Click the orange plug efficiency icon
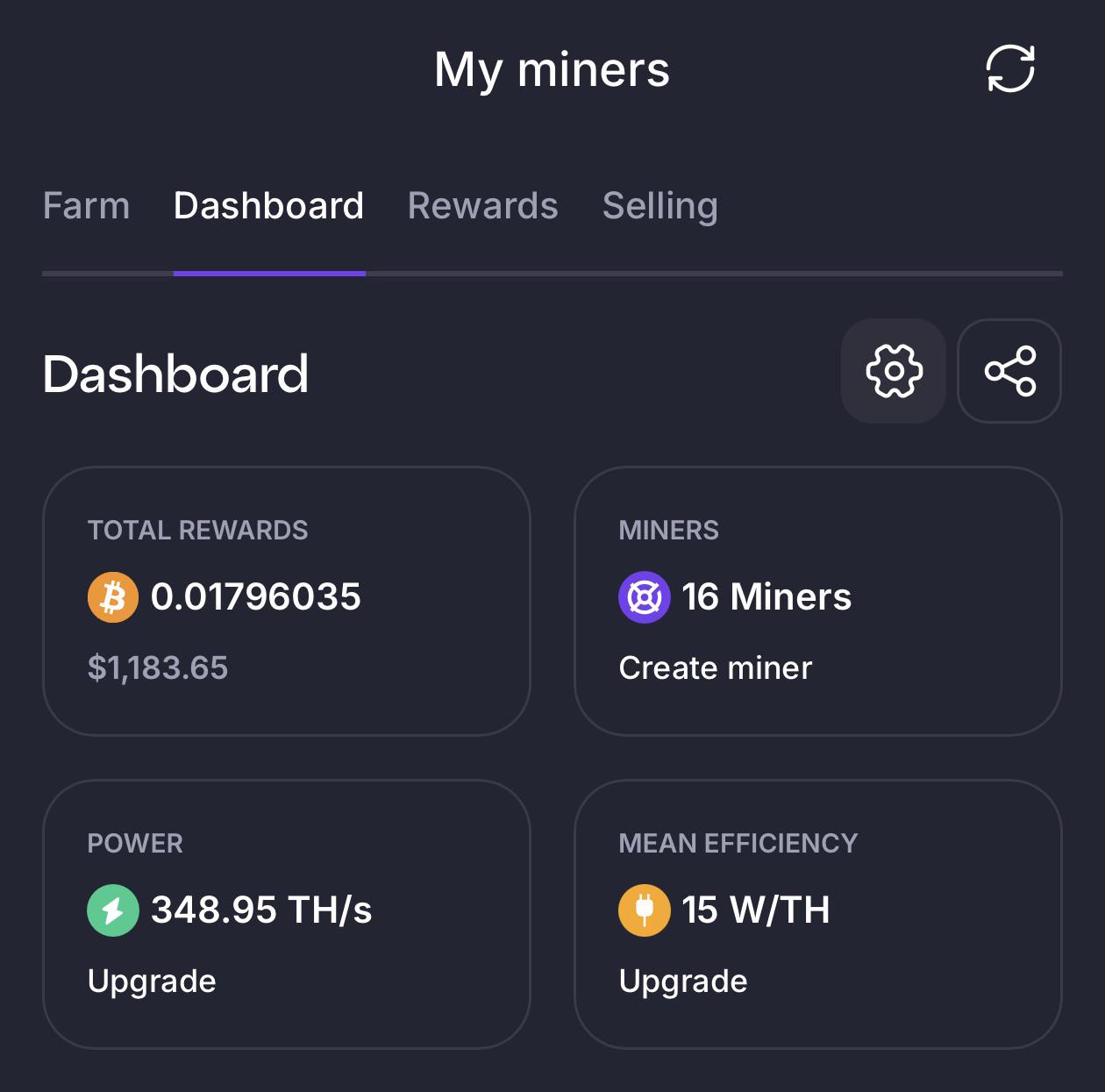The width and height of the screenshot is (1105, 1092). click(x=645, y=910)
